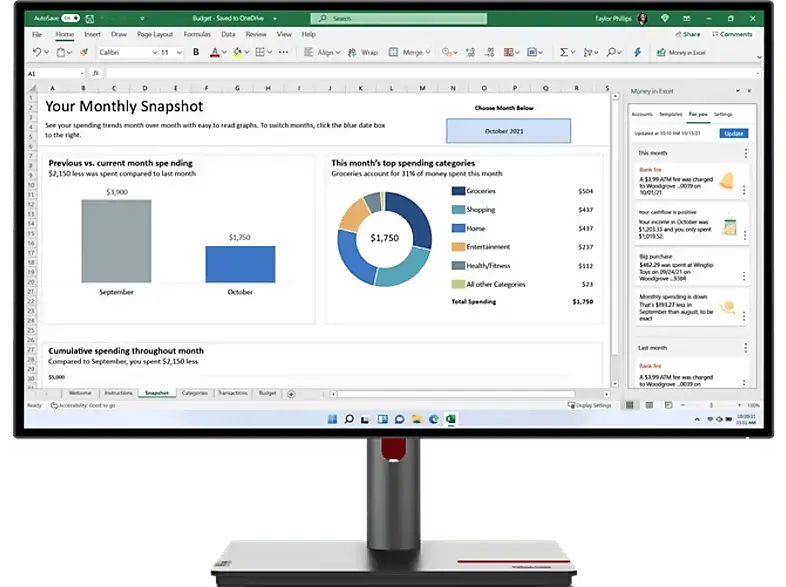Viewport: 786px width, 587px height.
Task: Click the Borders grid icon
Action: tap(260, 52)
